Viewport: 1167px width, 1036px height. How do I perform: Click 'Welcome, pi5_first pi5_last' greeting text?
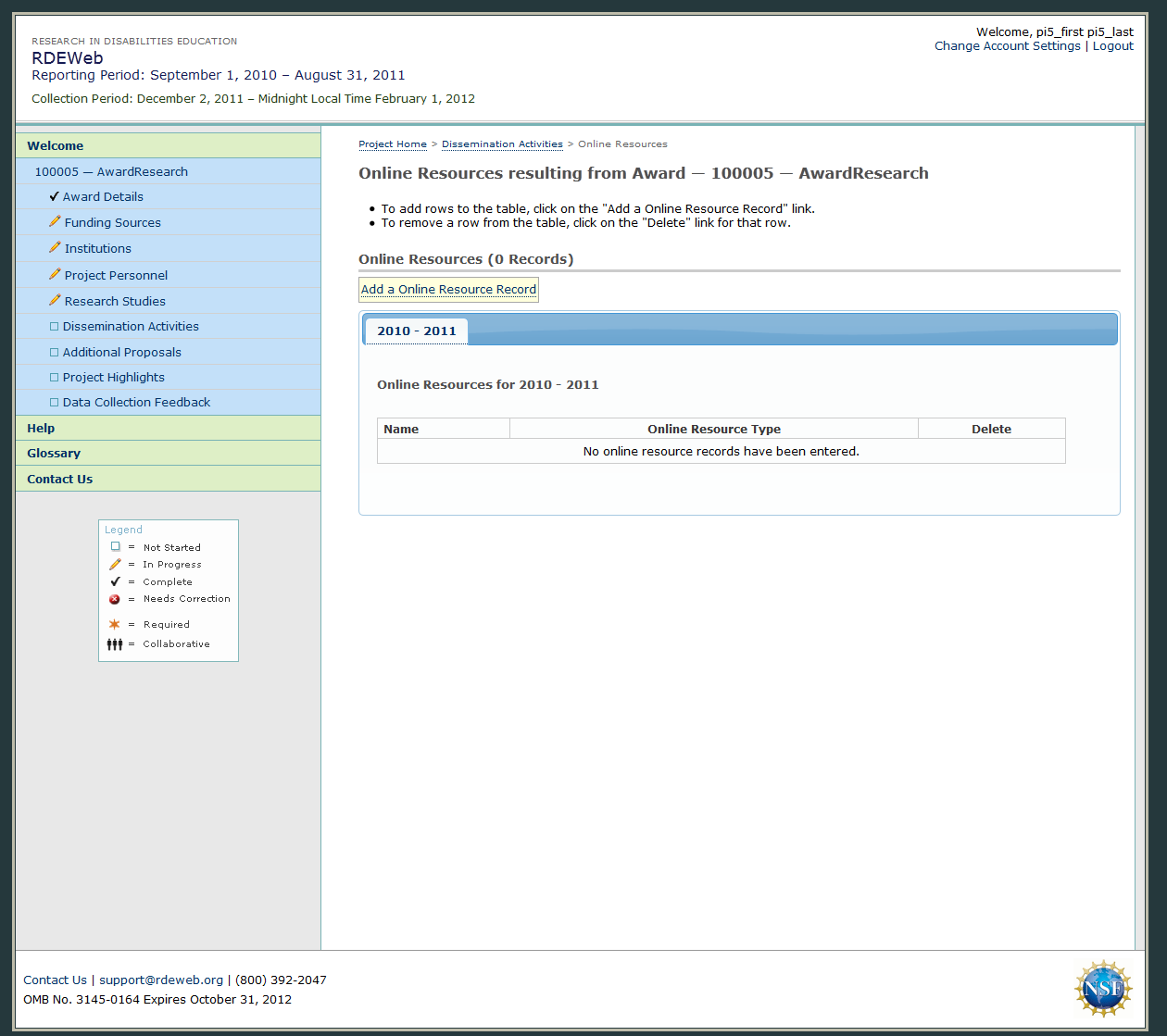[1055, 31]
